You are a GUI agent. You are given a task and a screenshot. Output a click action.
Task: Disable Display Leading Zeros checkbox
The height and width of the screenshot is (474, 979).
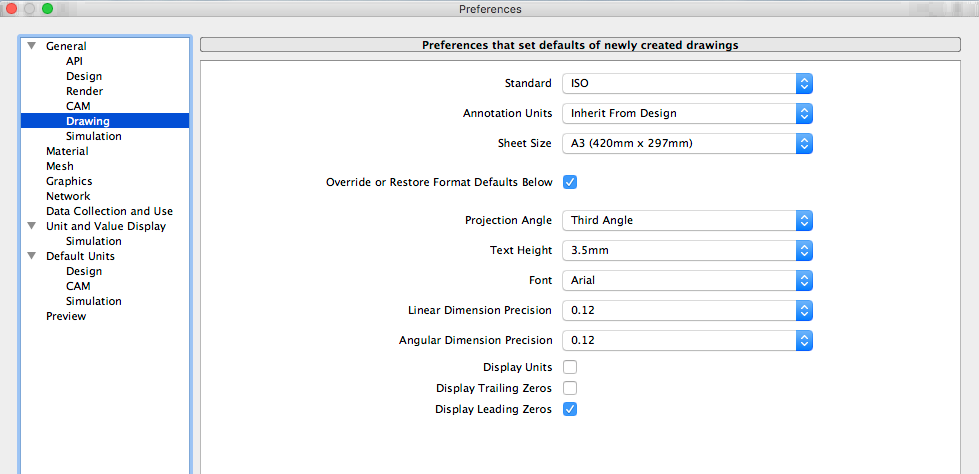click(x=570, y=409)
